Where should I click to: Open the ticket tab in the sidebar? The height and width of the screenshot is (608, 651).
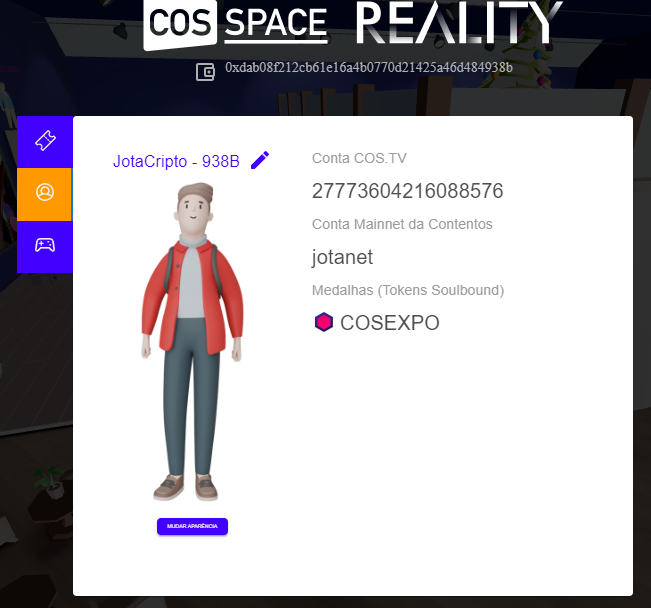pos(45,141)
